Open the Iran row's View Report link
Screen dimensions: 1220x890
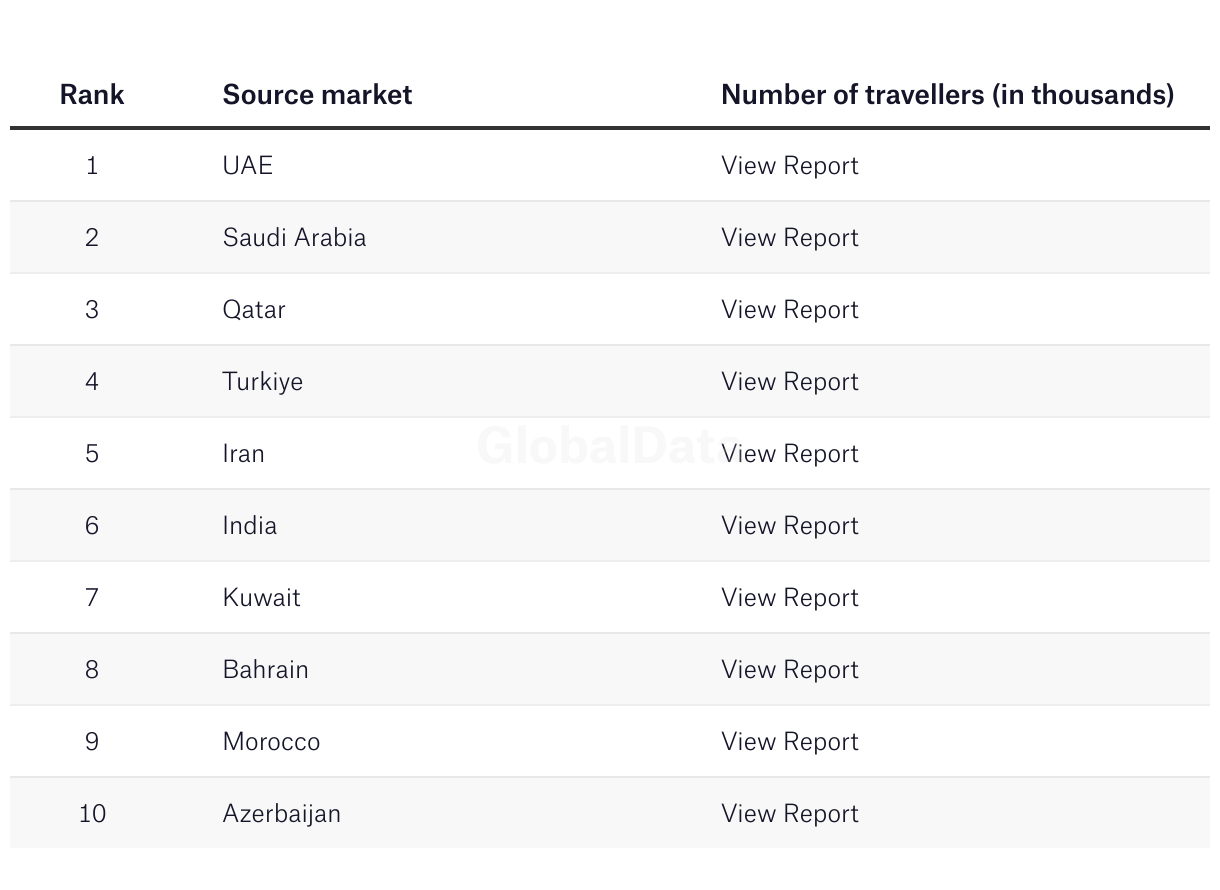pos(789,454)
